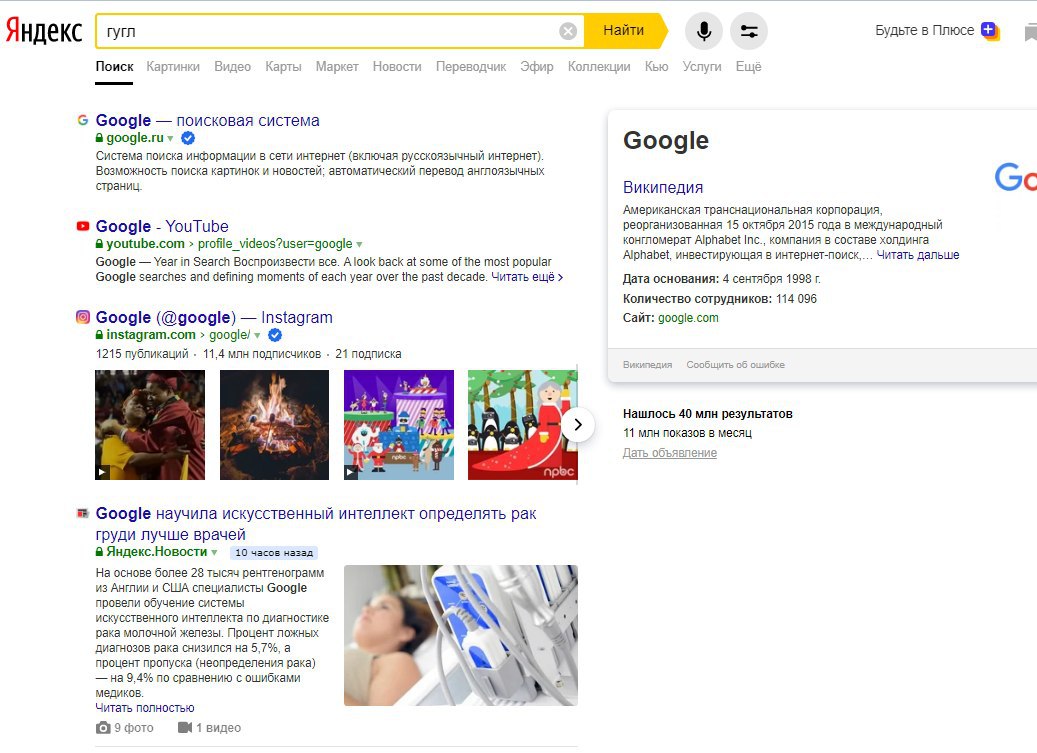Viewport: 1037px width, 753px height.
Task: Open campfire Instagram thumbnail
Action: point(274,425)
